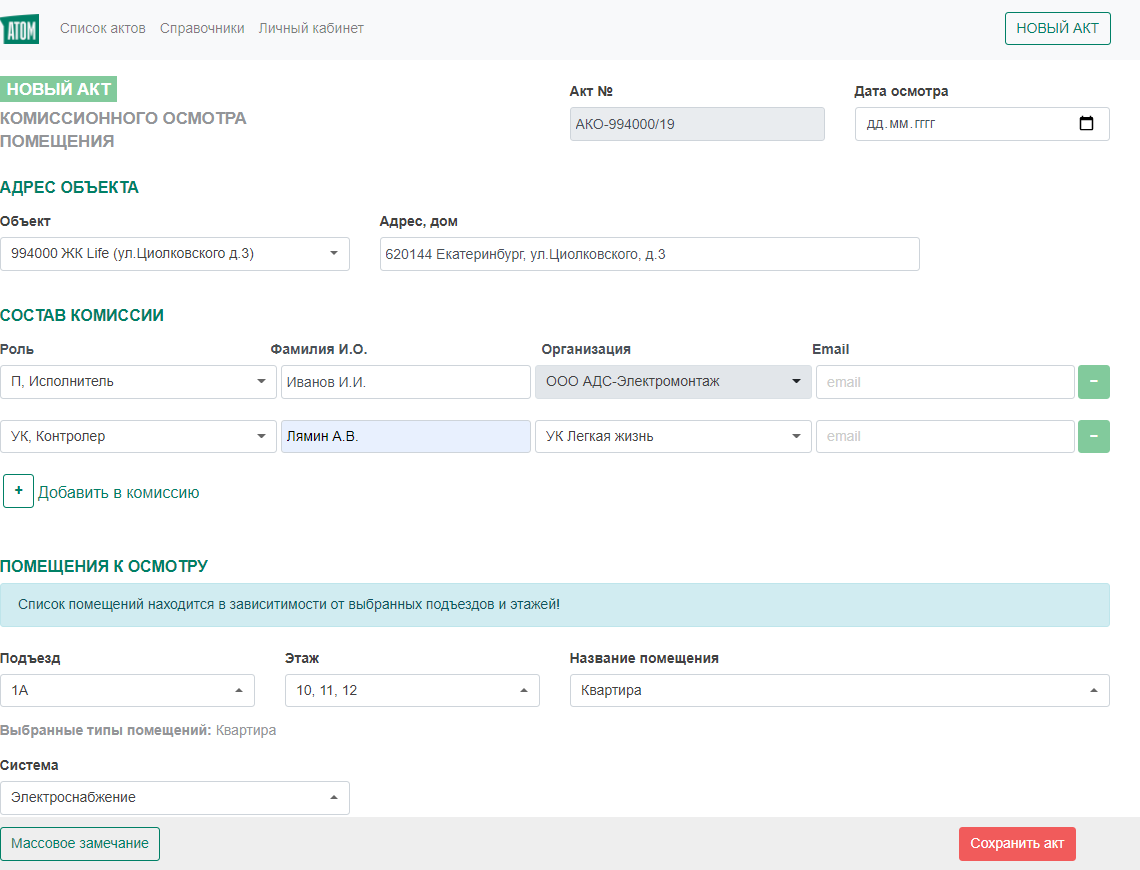Expand the Этаж dropdown with 10, 11, 12
Viewport: 1140px width, 870px height.
point(412,690)
